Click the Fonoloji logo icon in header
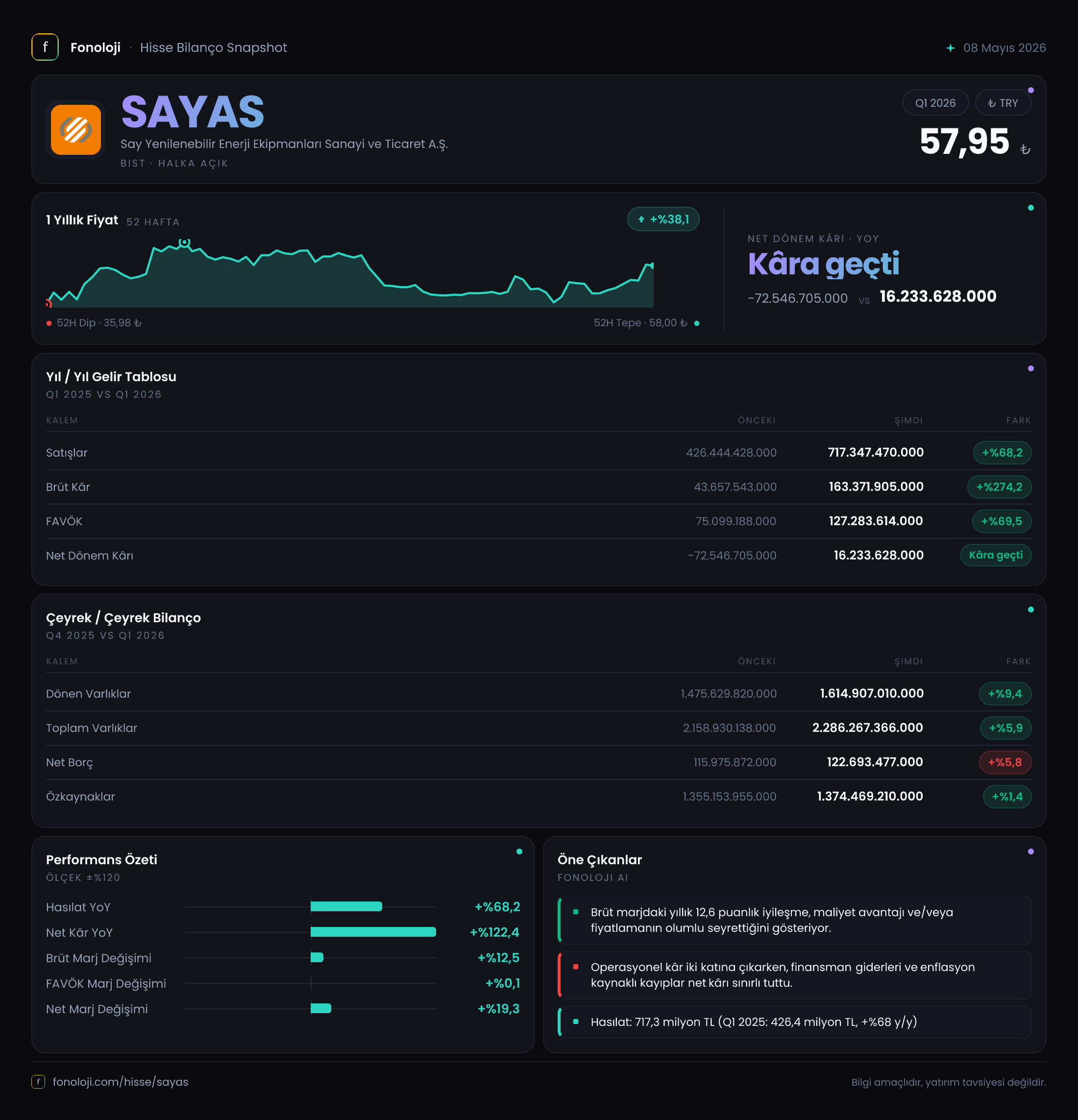 [45, 48]
